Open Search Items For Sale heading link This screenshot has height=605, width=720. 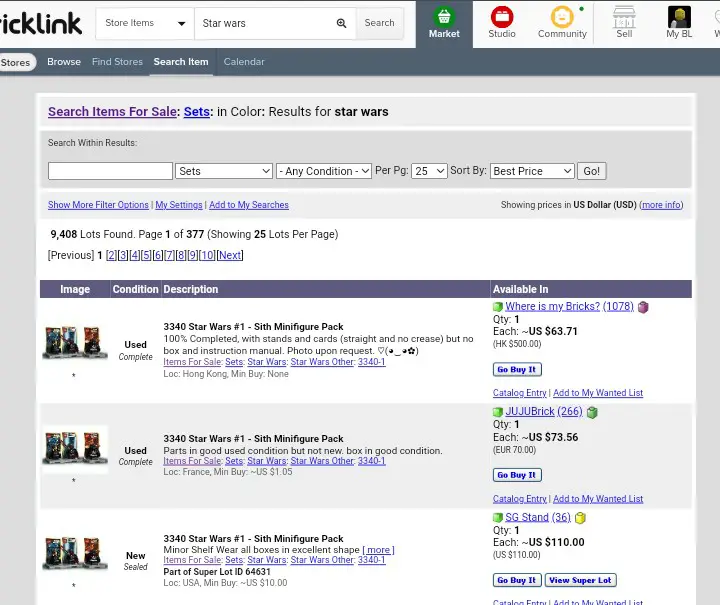(x=112, y=112)
